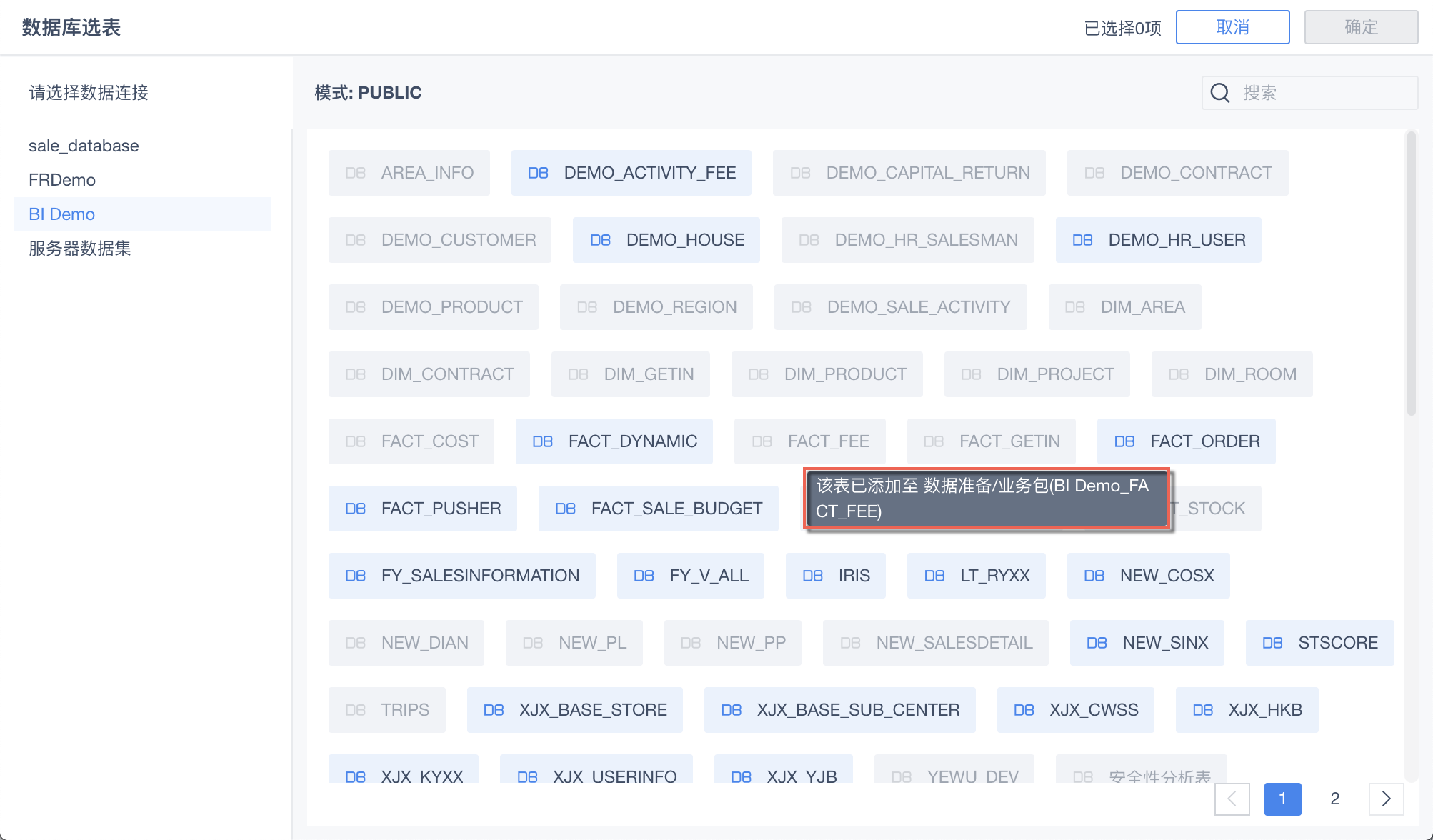Click DB icon next to IRIS
1433x840 pixels.
pyautogui.click(x=812, y=576)
